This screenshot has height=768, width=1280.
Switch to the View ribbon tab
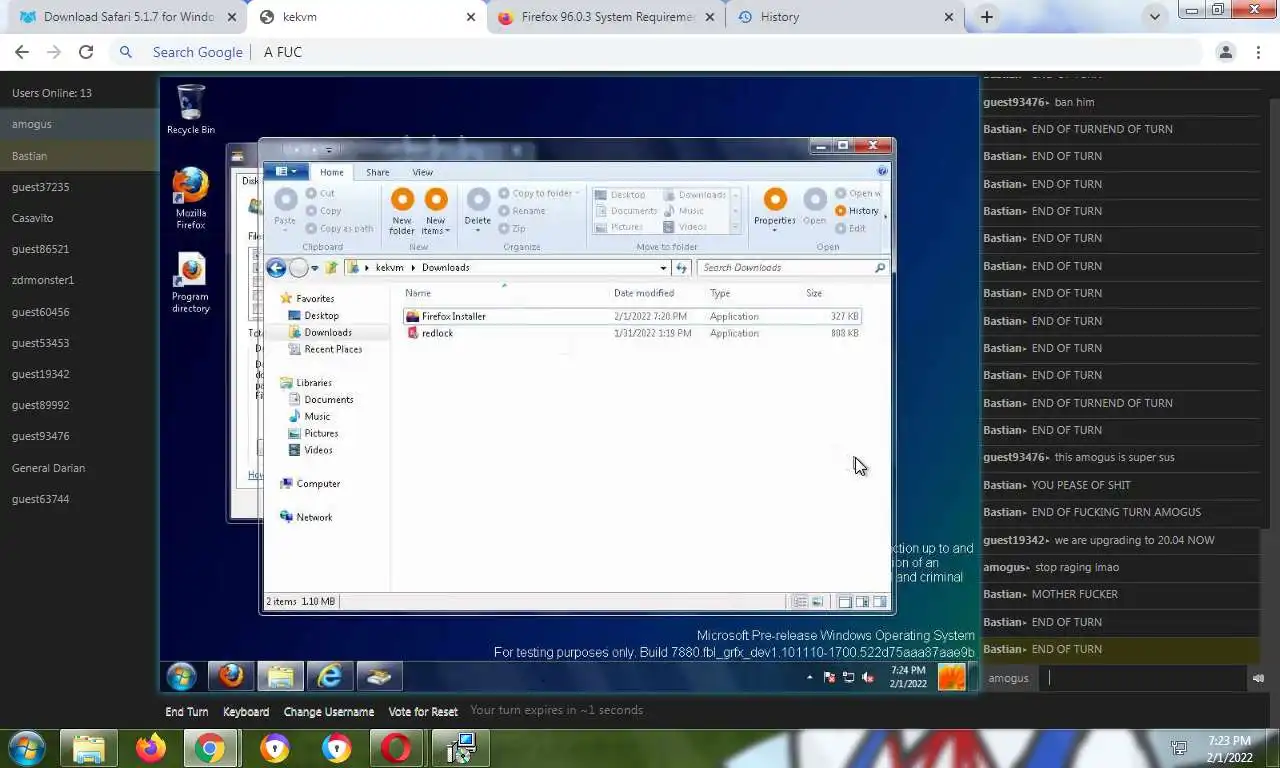pyautogui.click(x=423, y=172)
